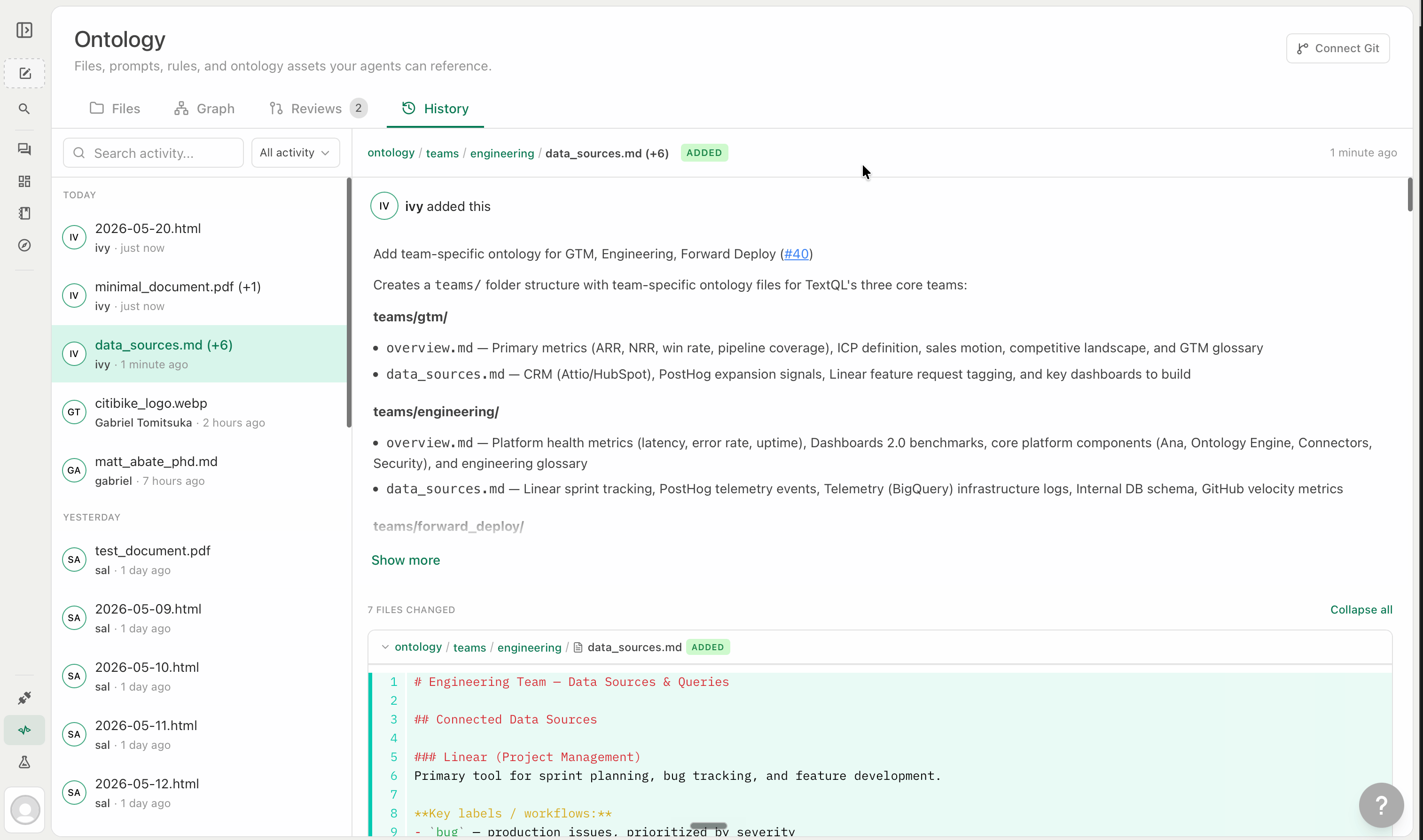Click diff line 5 Linear Project Management
The image size is (1423, 840).
[527, 757]
